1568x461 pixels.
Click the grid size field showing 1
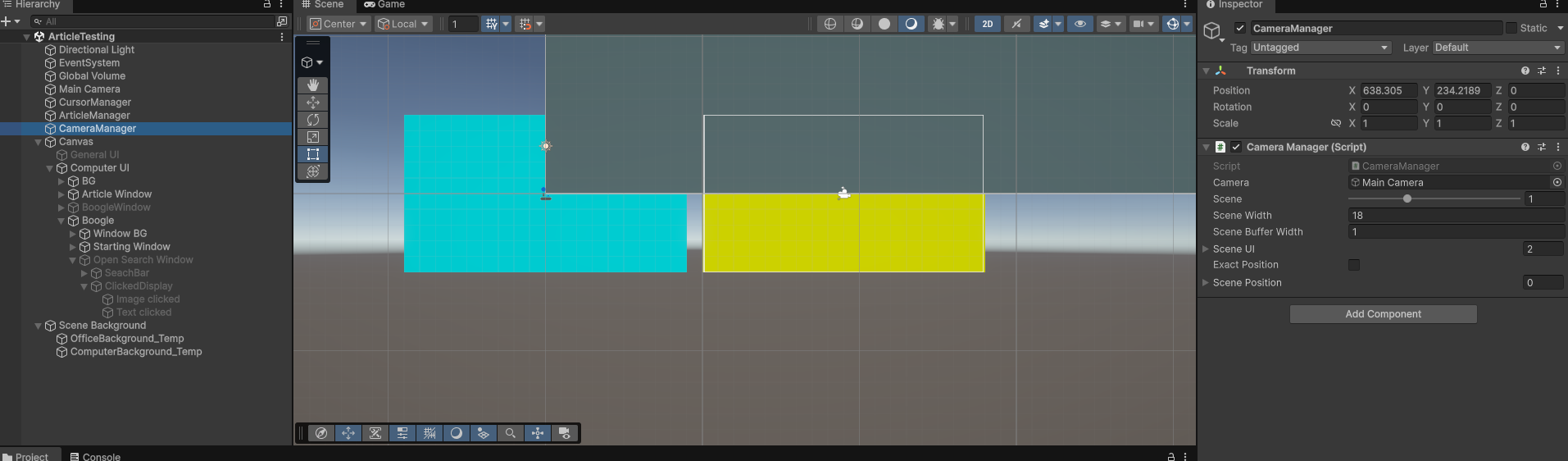click(x=462, y=24)
